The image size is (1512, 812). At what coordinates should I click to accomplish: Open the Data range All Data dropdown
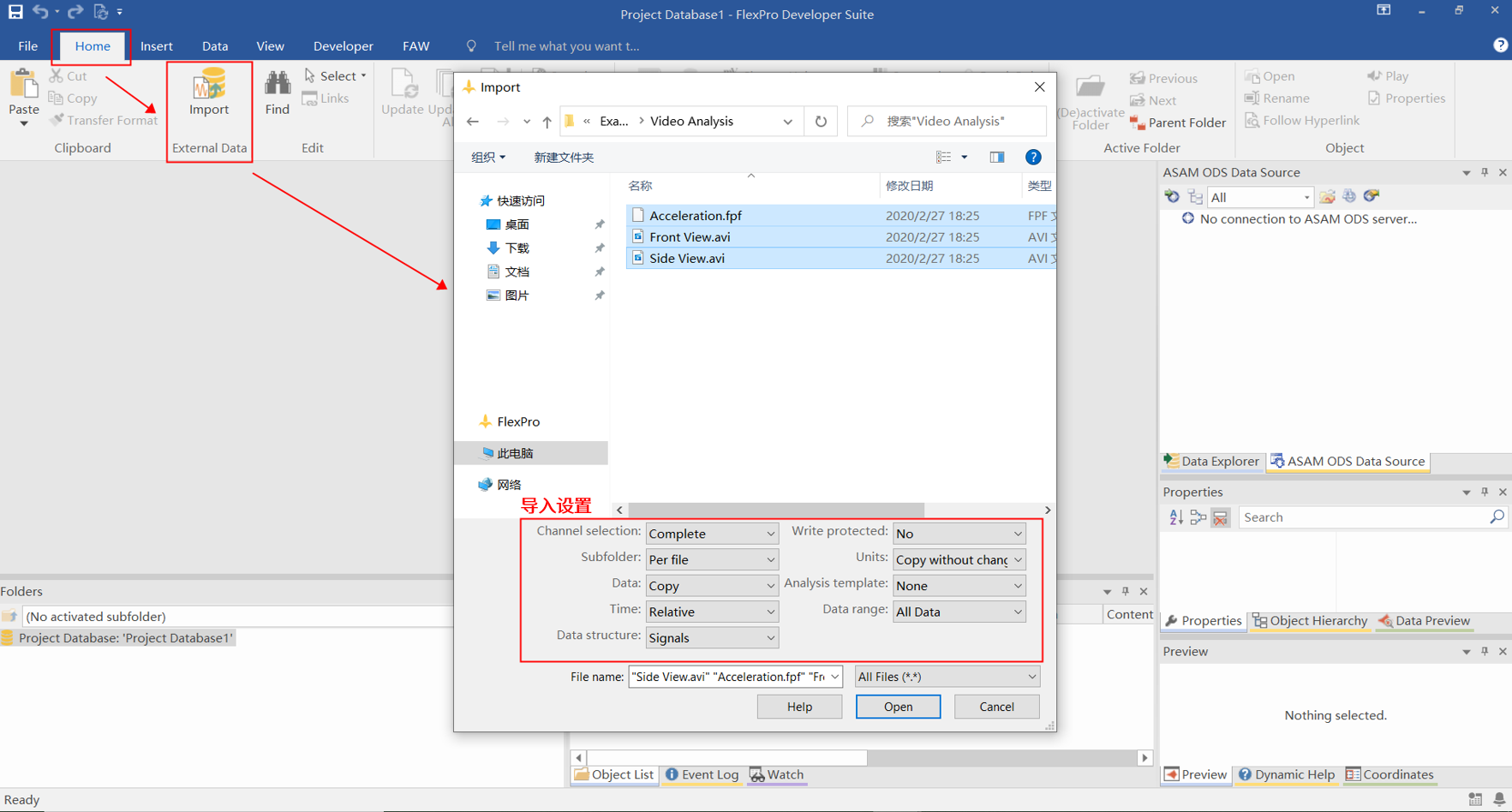[x=959, y=612]
